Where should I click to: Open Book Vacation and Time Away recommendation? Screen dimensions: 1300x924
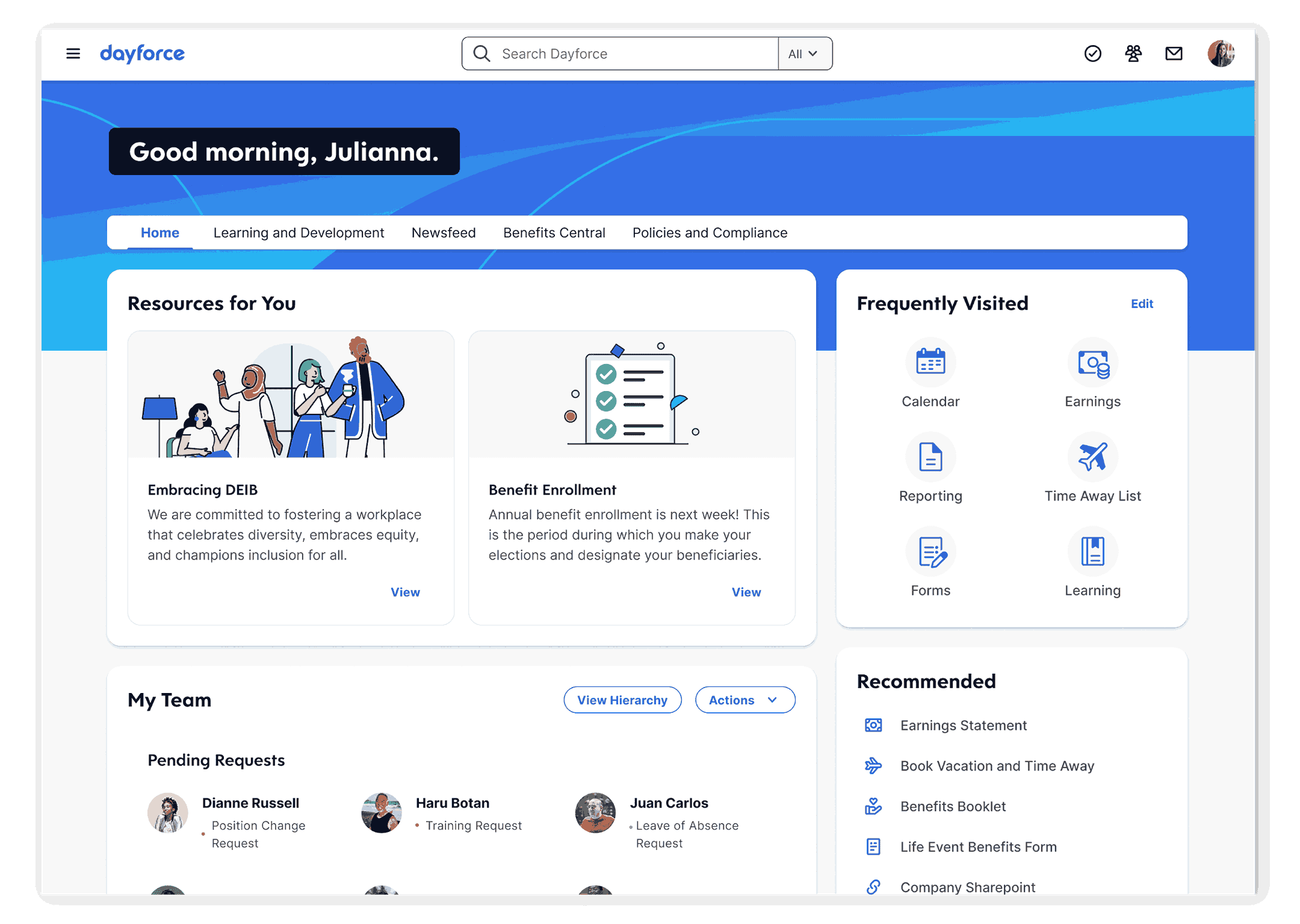997,766
